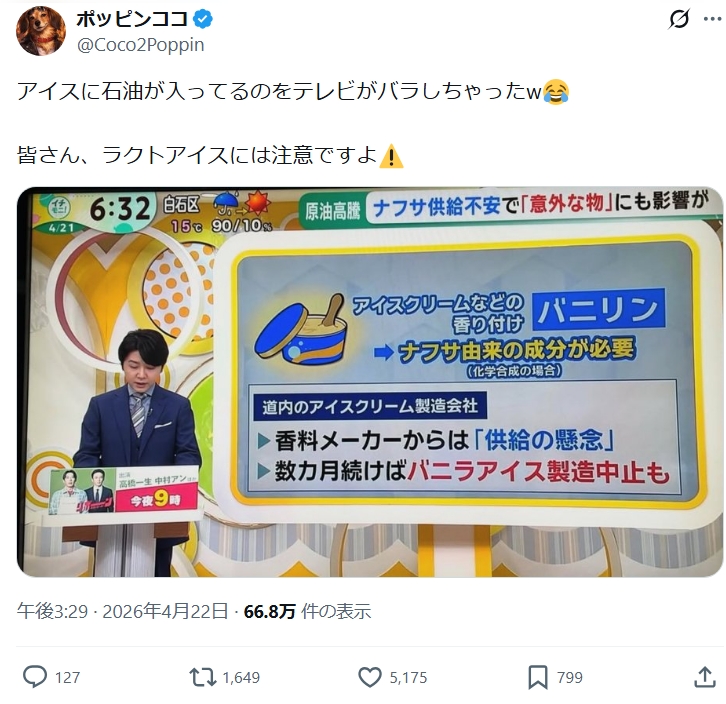The height and width of the screenshot is (704, 726).
Task: Click the @Coco2Poppin handle
Action: click(x=140, y=45)
